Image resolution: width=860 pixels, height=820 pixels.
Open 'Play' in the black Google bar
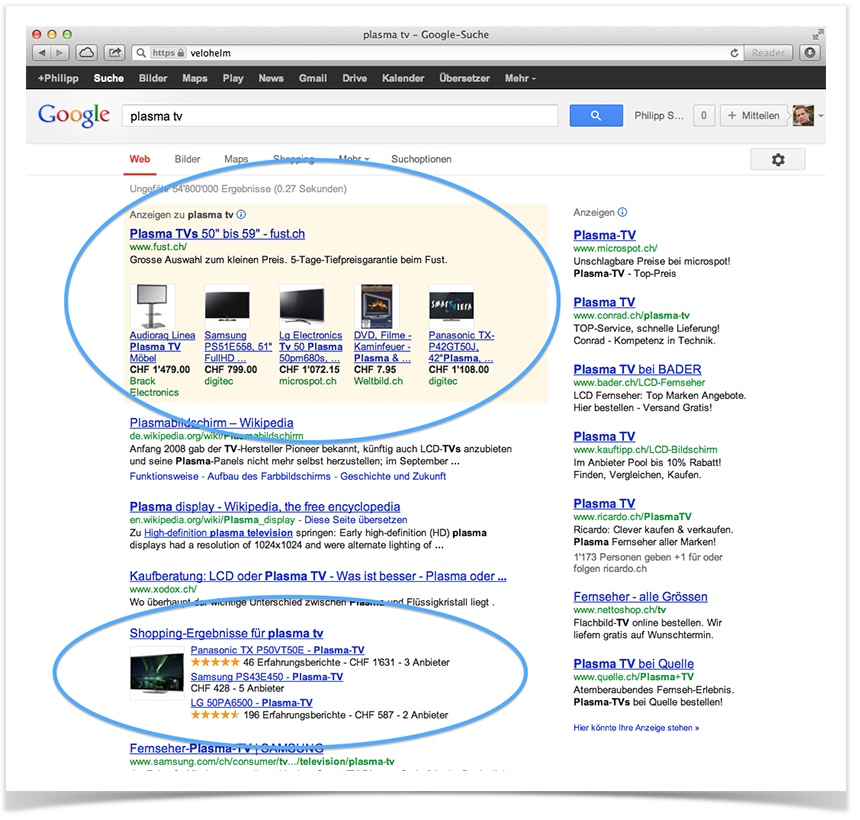[x=233, y=78]
